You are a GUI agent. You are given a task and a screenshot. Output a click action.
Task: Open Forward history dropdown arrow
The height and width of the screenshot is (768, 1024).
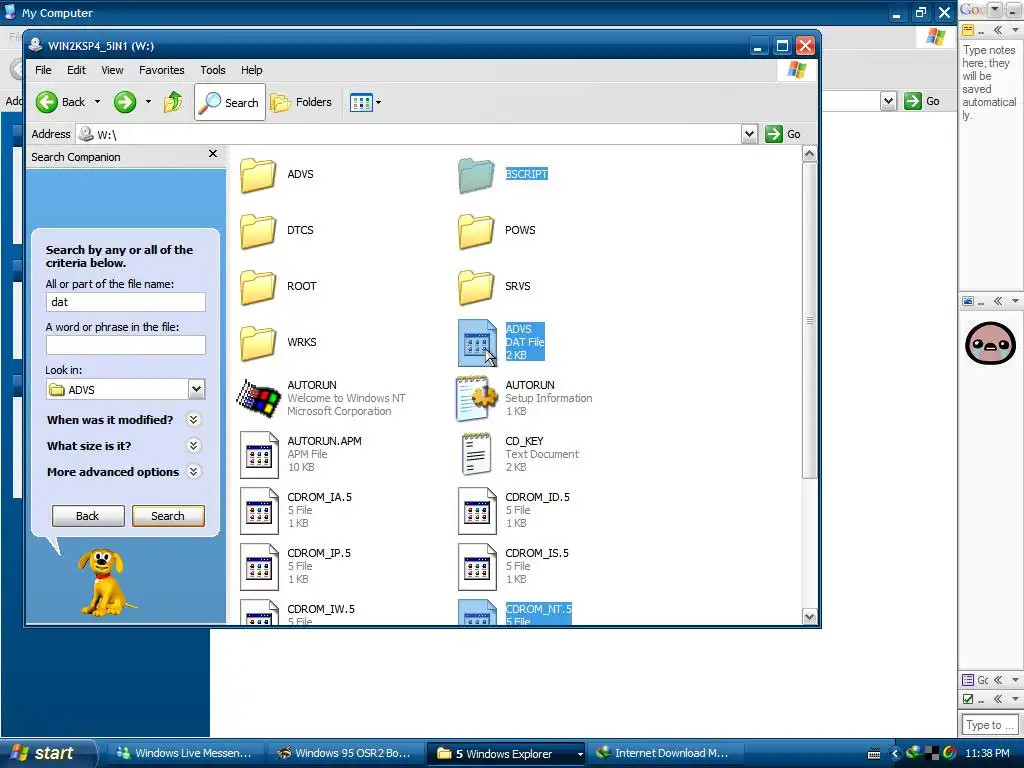coord(148,102)
